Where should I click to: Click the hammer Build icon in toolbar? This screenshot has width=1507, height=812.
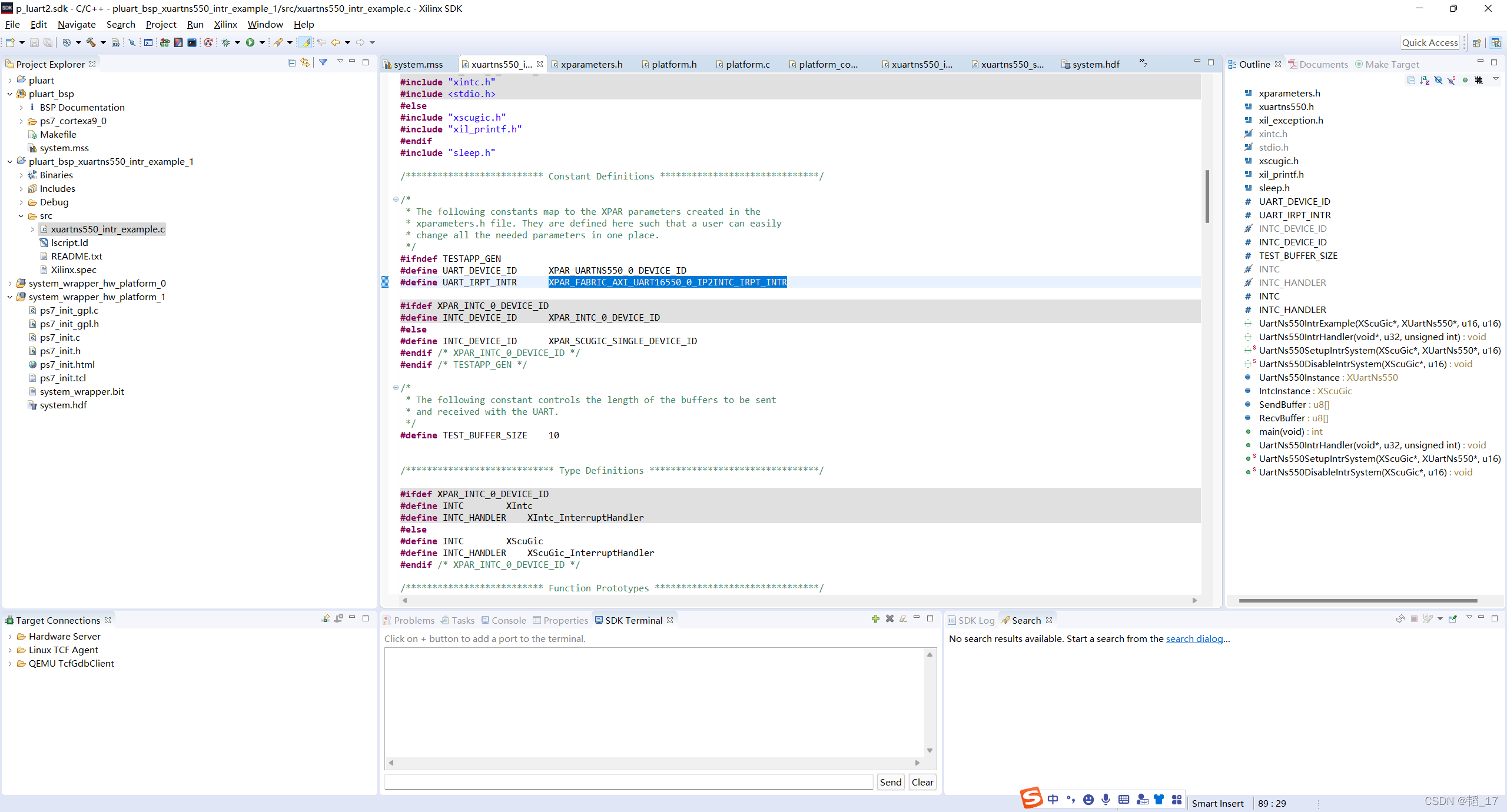pyautogui.click(x=91, y=42)
